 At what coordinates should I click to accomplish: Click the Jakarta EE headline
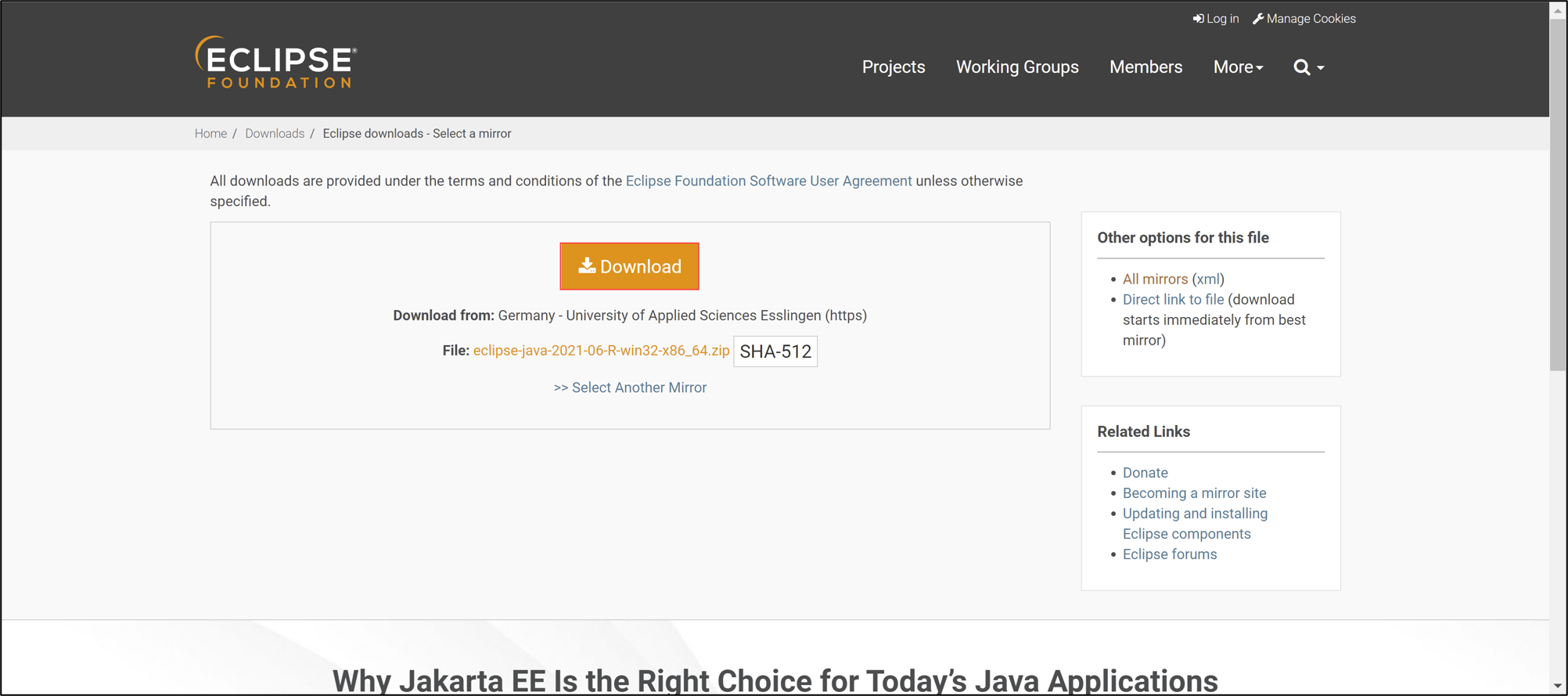pyautogui.click(x=775, y=680)
